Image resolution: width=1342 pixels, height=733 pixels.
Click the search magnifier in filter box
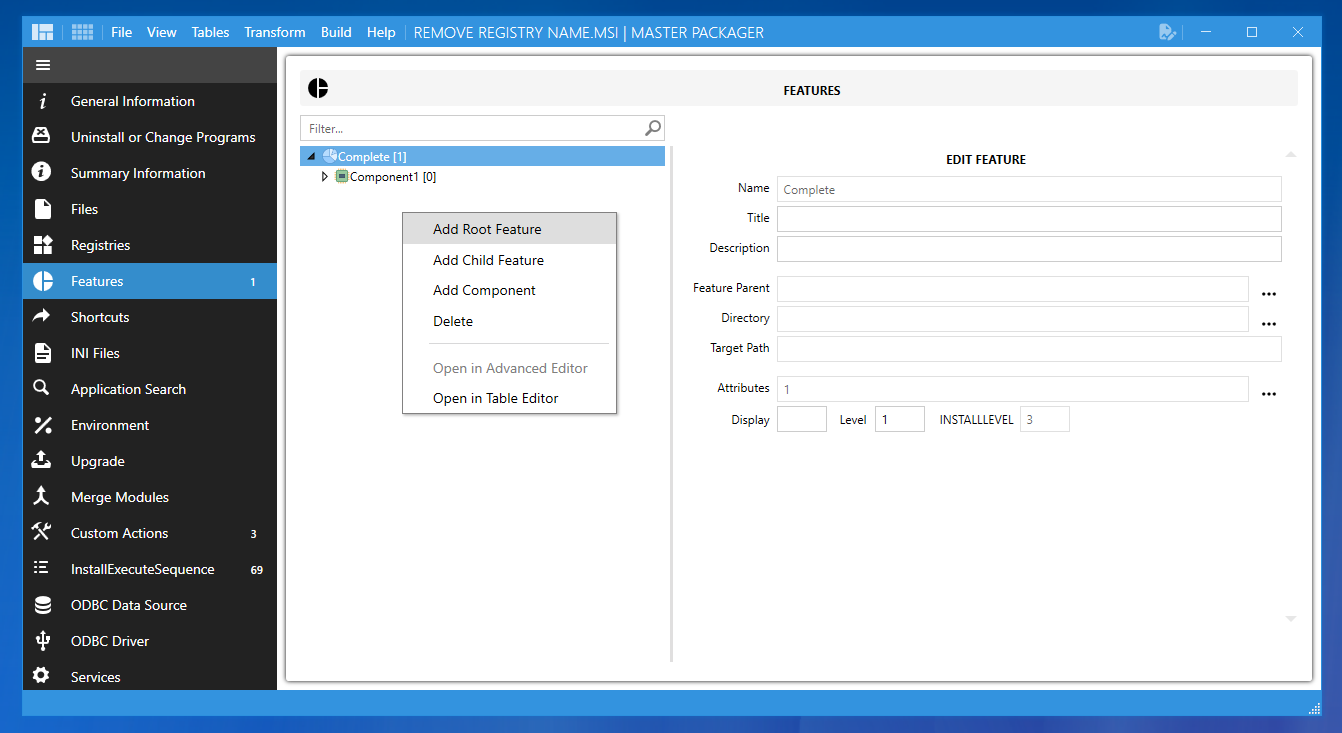click(653, 128)
